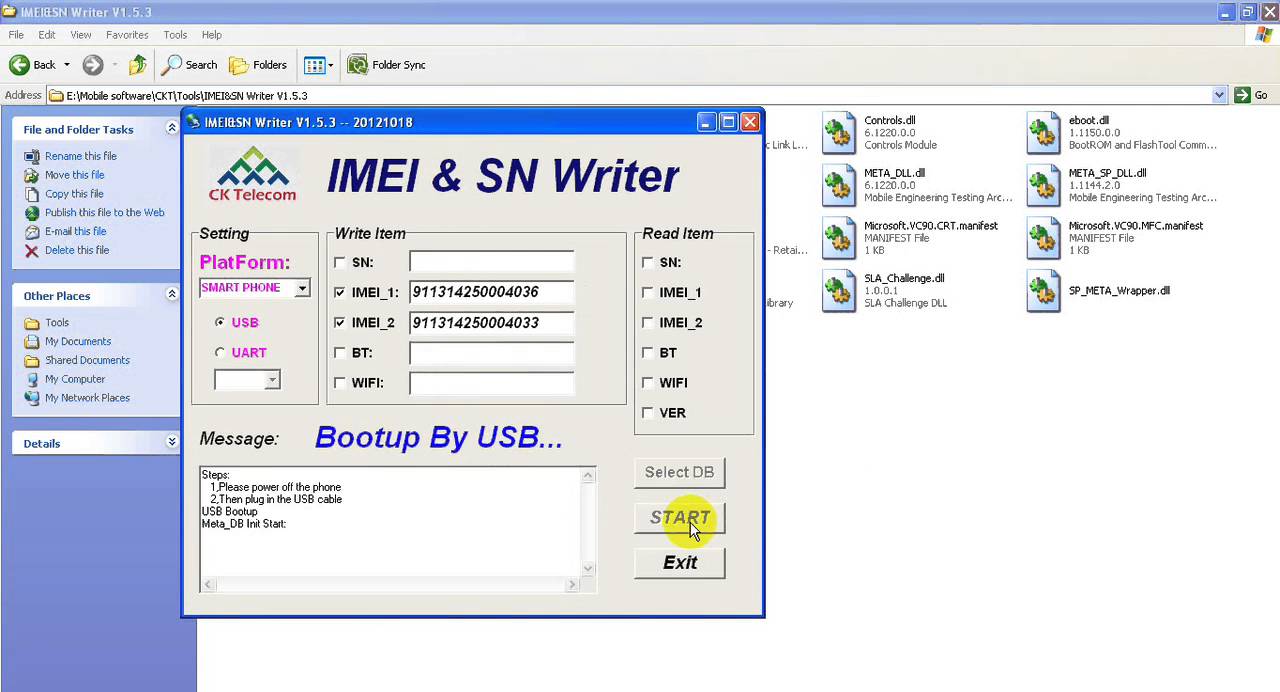The height and width of the screenshot is (692, 1280).
Task: Check the IMEI_2 read item checkbox
Action: (x=648, y=322)
